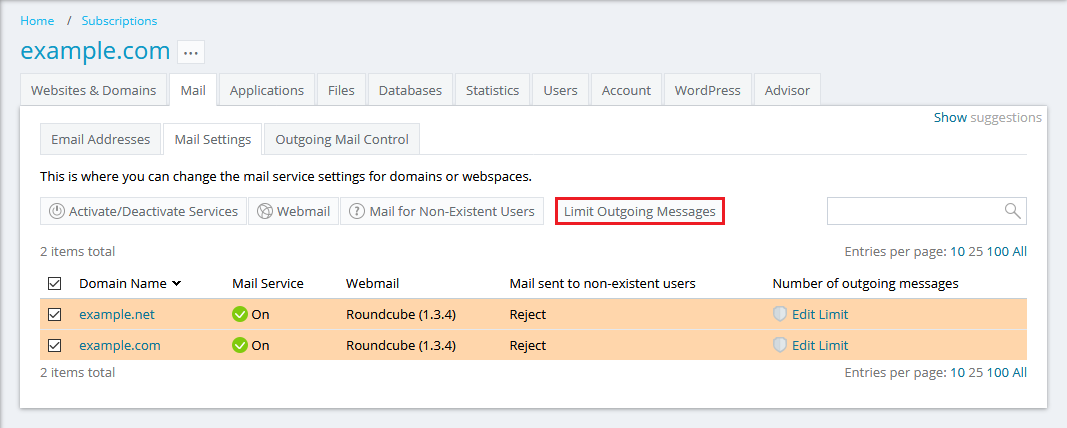Open Edit Limit link for example.net
The image size is (1067, 428).
click(x=819, y=314)
